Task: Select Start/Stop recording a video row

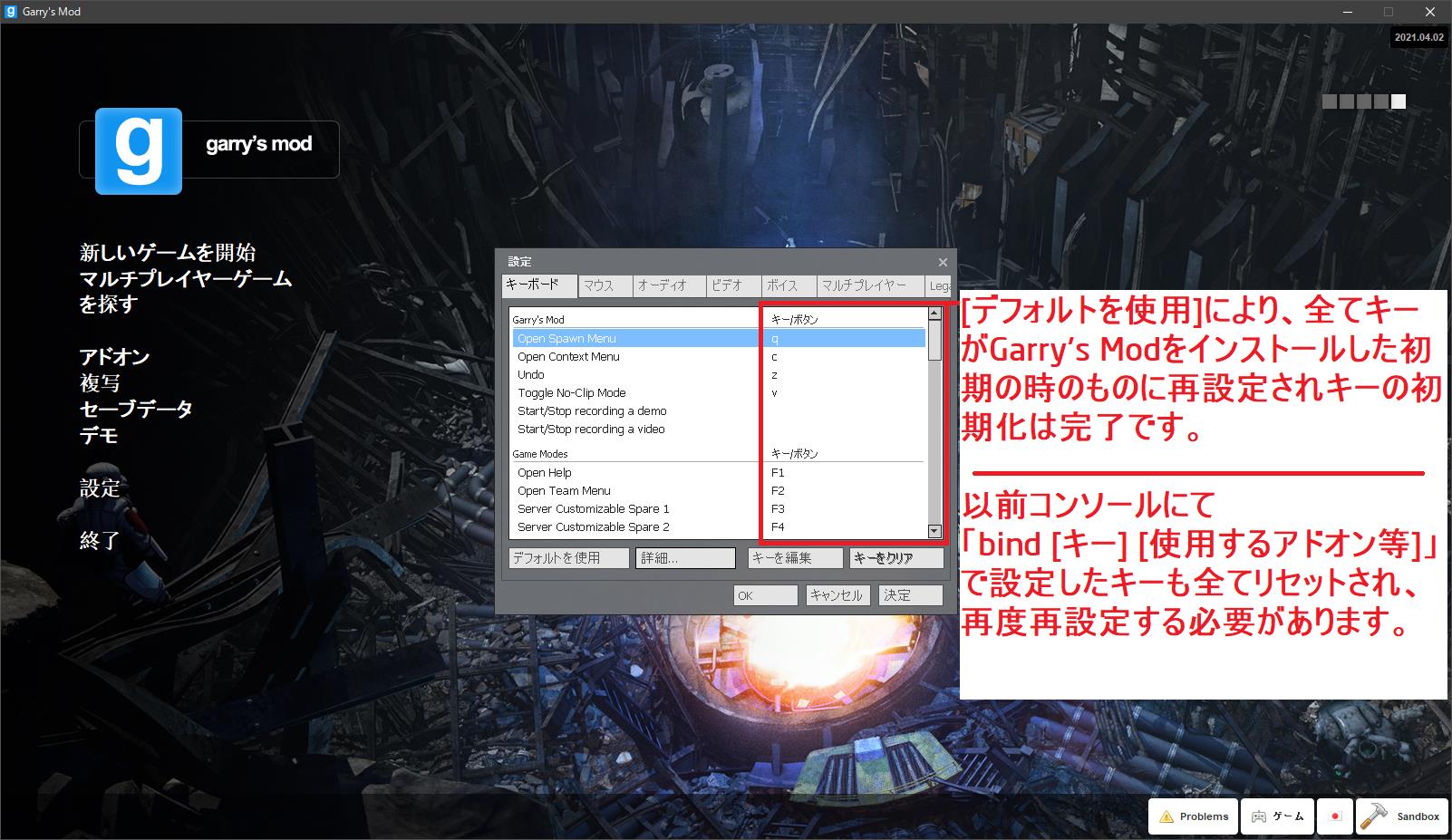Action: [719, 429]
